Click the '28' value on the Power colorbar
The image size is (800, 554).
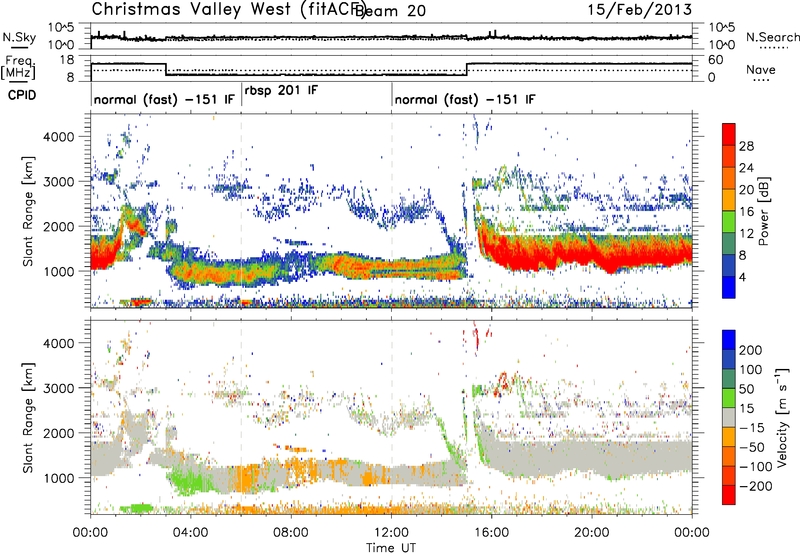point(746,146)
